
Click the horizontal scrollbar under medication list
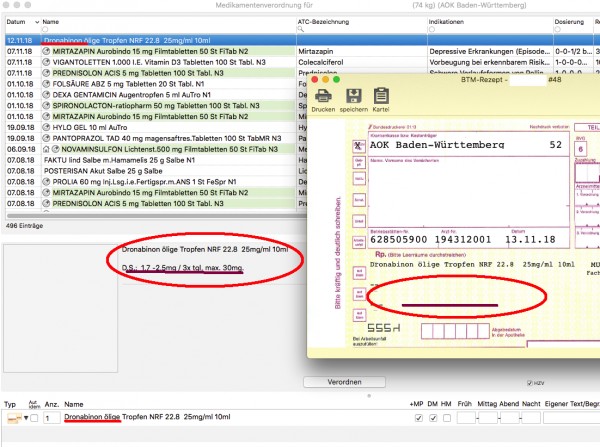tap(156, 216)
